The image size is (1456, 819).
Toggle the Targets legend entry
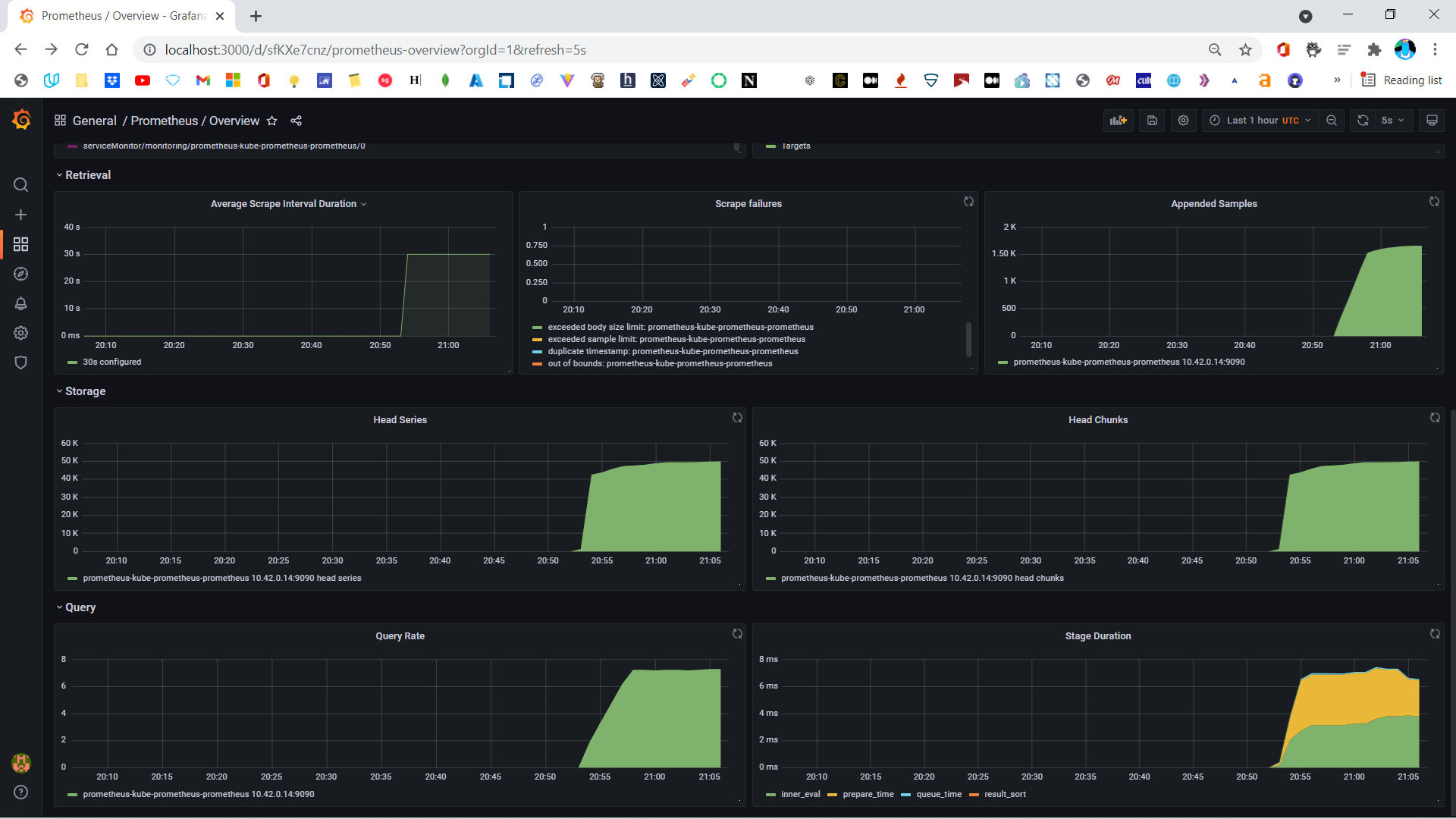pyautogui.click(x=795, y=146)
